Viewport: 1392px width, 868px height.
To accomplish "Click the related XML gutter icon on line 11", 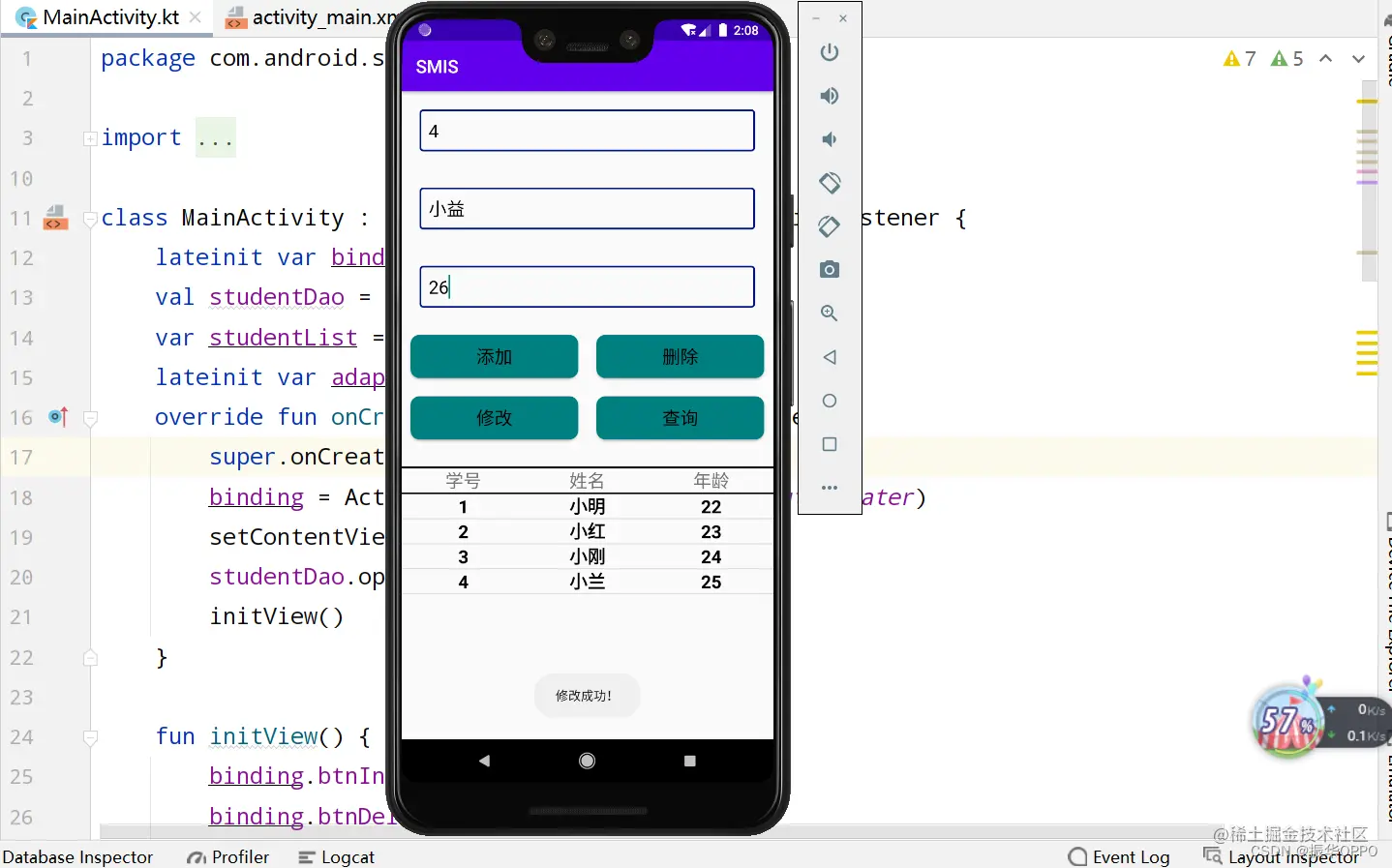I will pyautogui.click(x=56, y=218).
